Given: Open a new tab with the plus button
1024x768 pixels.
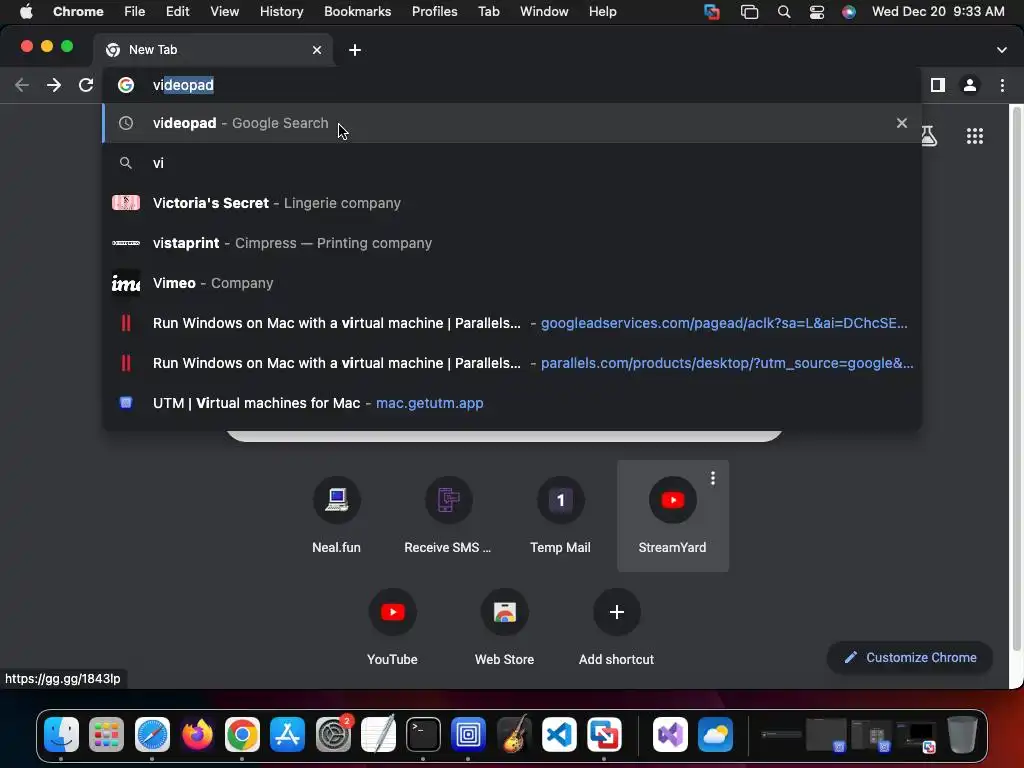Looking at the screenshot, I should click(x=355, y=50).
